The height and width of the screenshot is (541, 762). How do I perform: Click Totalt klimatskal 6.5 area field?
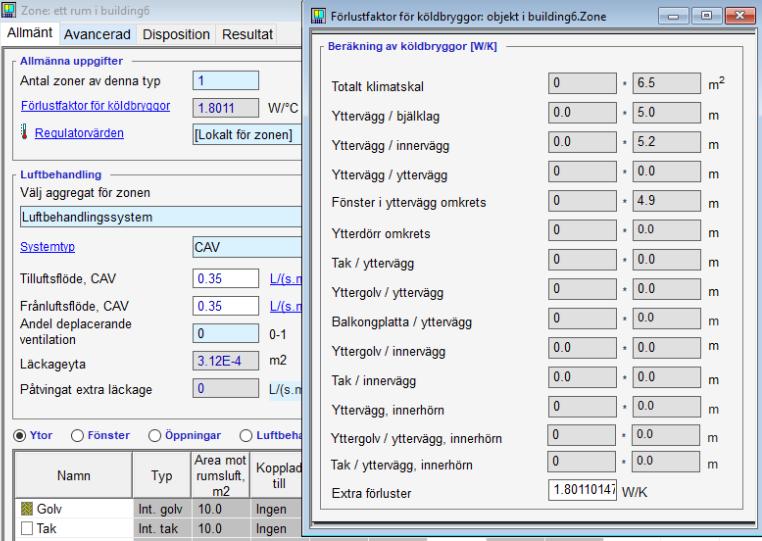click(x=666, y=83)
